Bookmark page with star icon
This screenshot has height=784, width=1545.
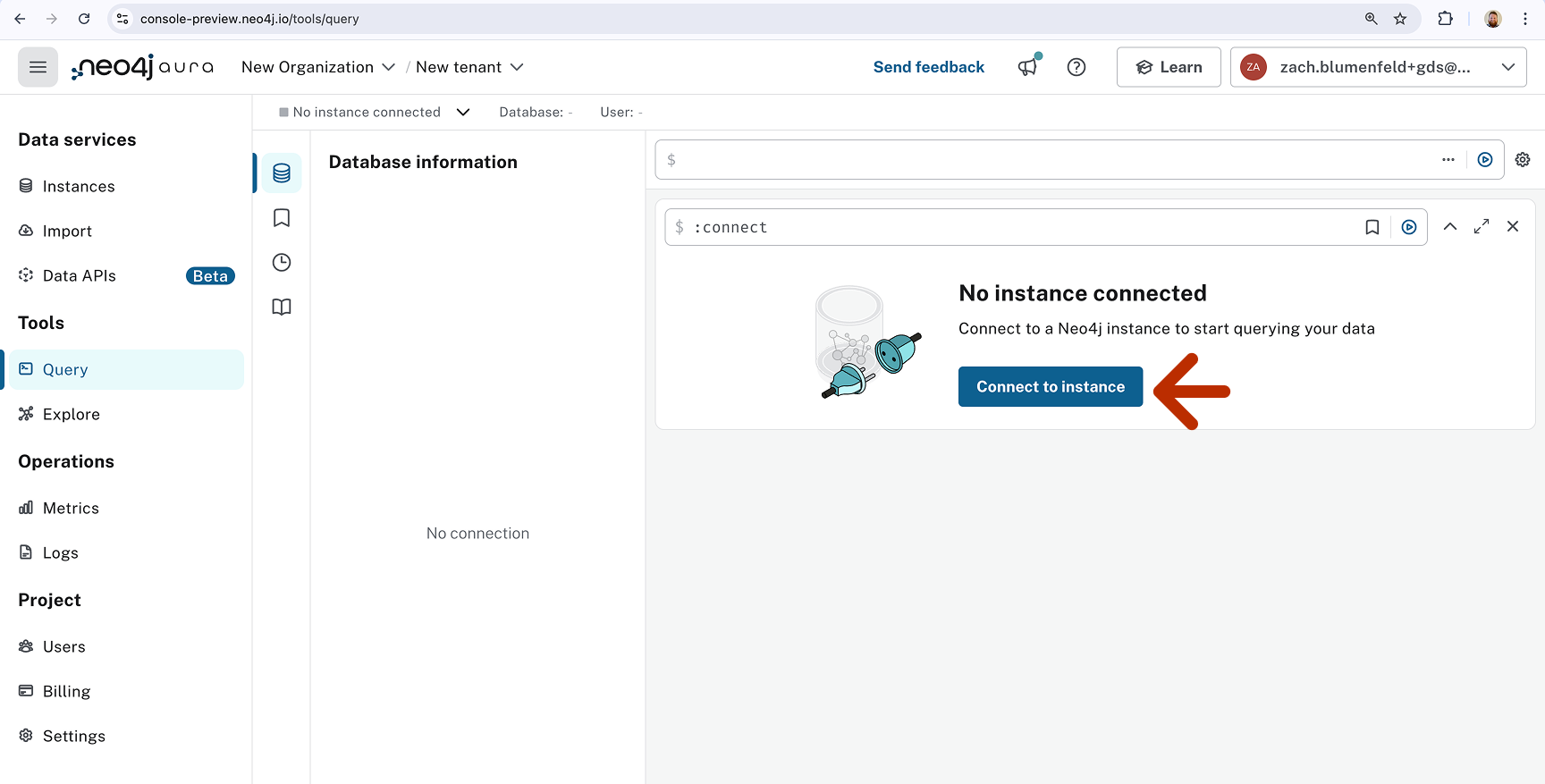coord(1400,19)
